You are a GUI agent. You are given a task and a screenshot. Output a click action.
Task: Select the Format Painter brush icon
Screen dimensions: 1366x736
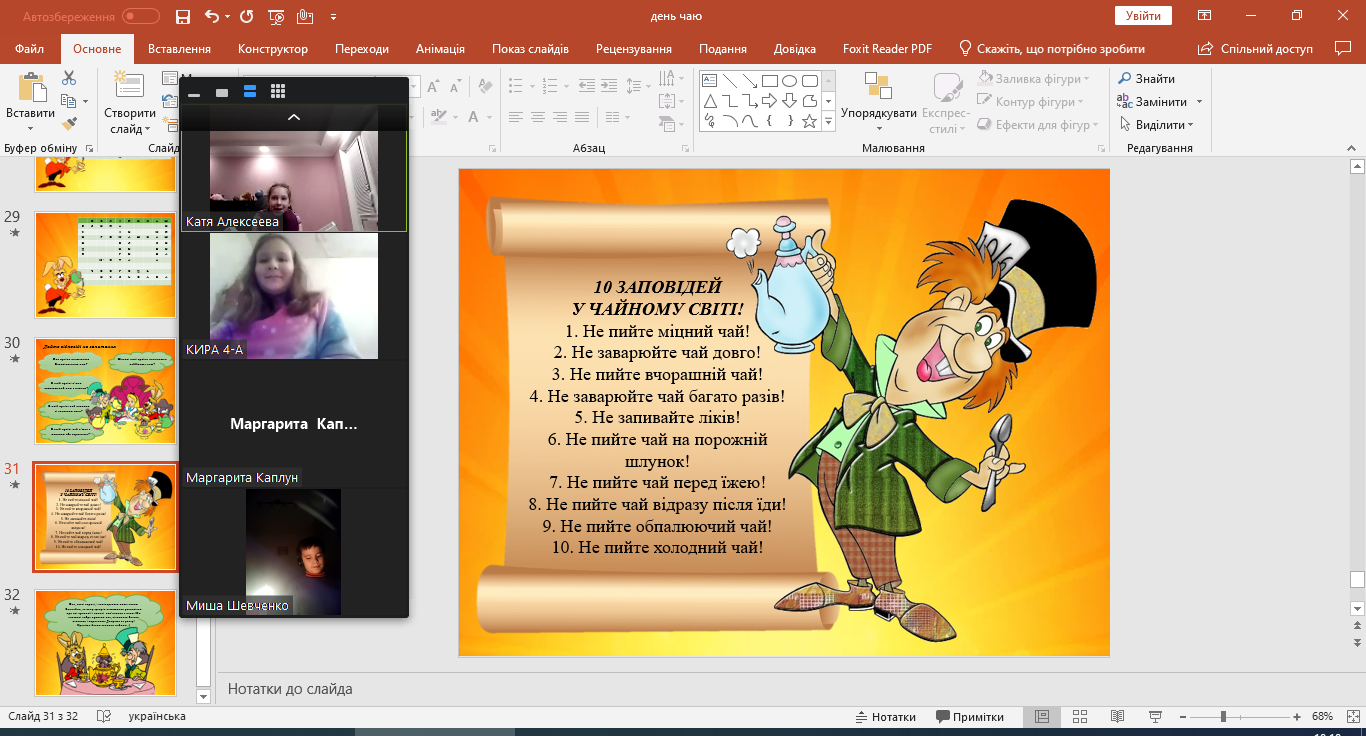tap(69, 124)
